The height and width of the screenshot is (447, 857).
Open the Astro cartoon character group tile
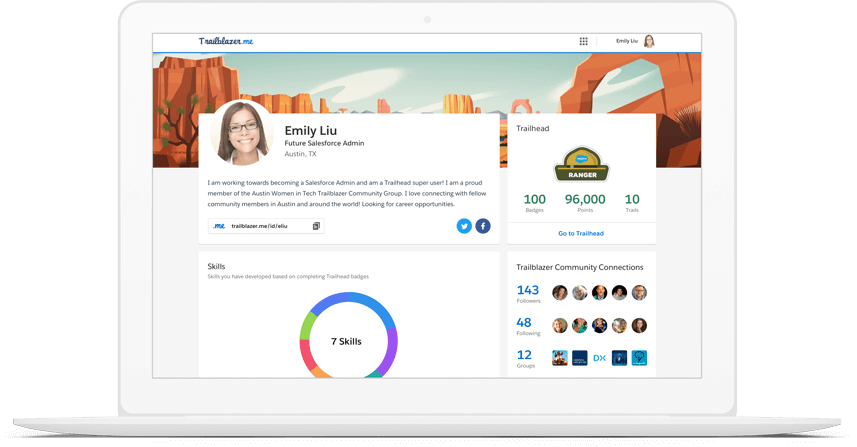(x=560, y=358)
